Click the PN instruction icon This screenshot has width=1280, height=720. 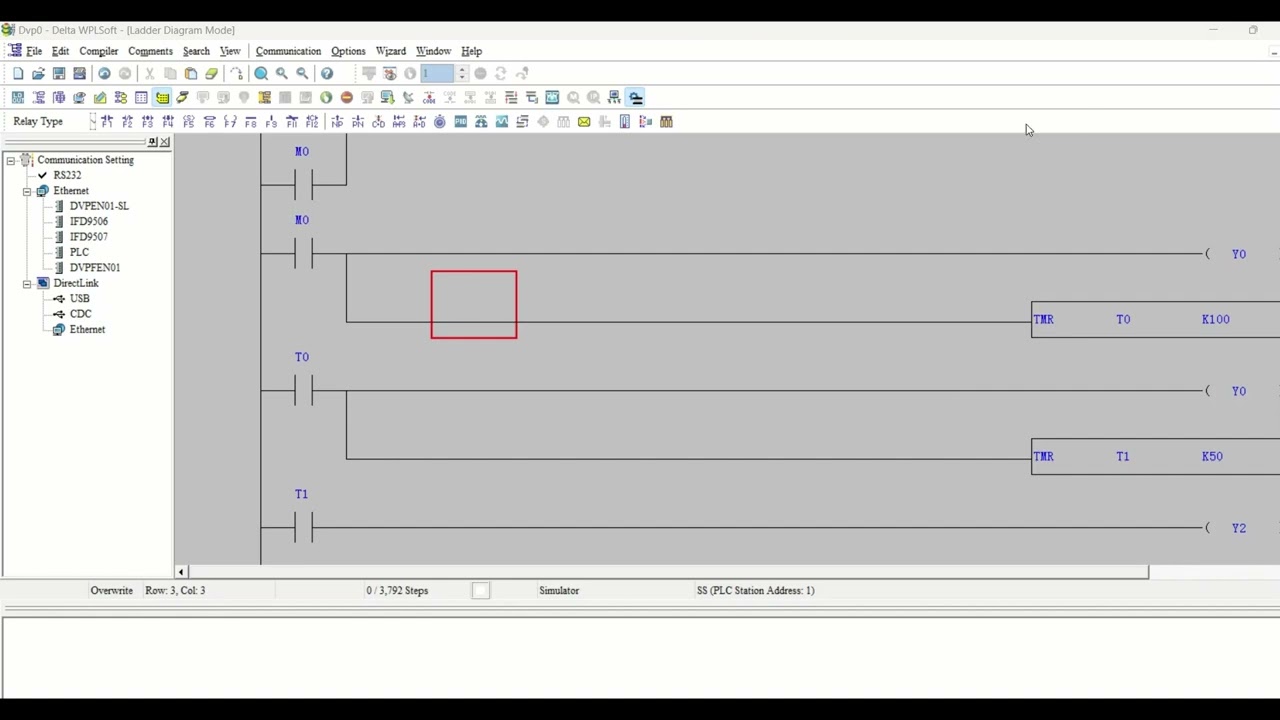click(x=358, y=122)
